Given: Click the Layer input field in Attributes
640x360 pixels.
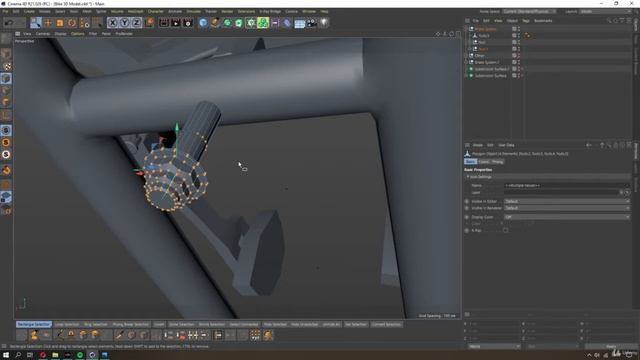Looking at the screenshot, I should (561, 192).
